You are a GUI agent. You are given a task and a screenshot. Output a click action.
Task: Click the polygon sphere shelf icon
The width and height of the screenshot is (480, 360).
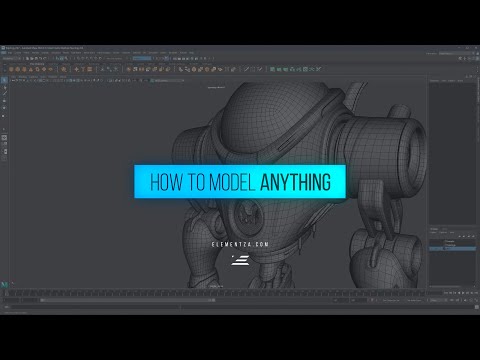(11, 69)
